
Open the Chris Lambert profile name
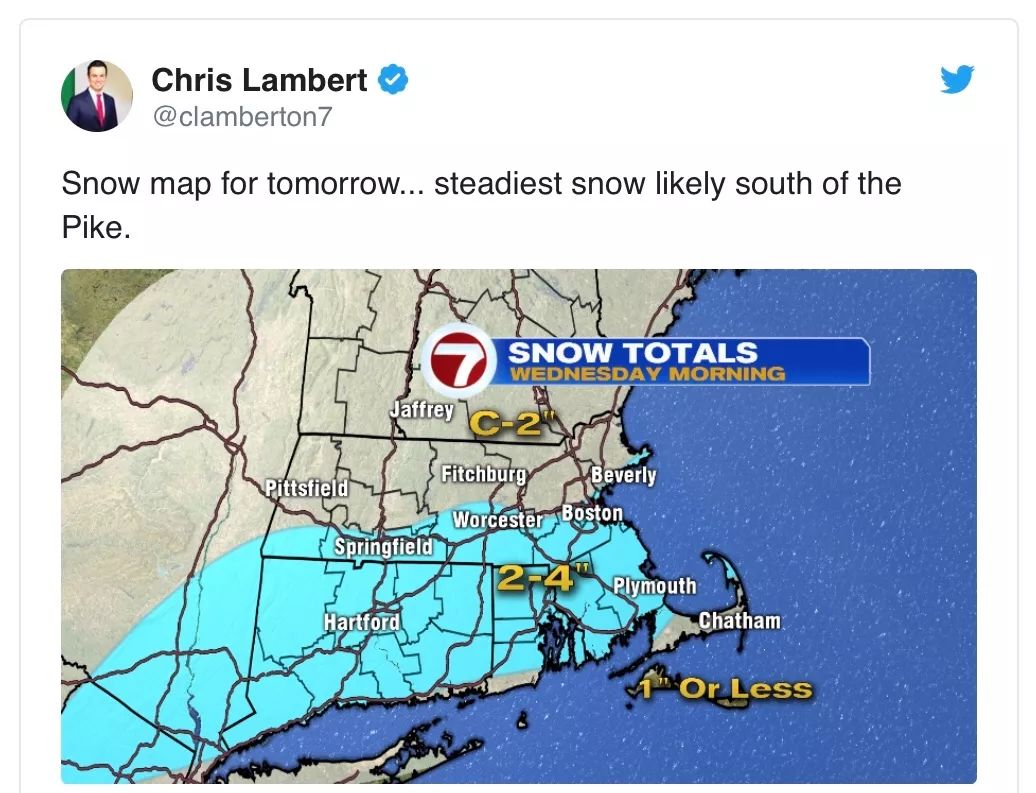point(260,80)
